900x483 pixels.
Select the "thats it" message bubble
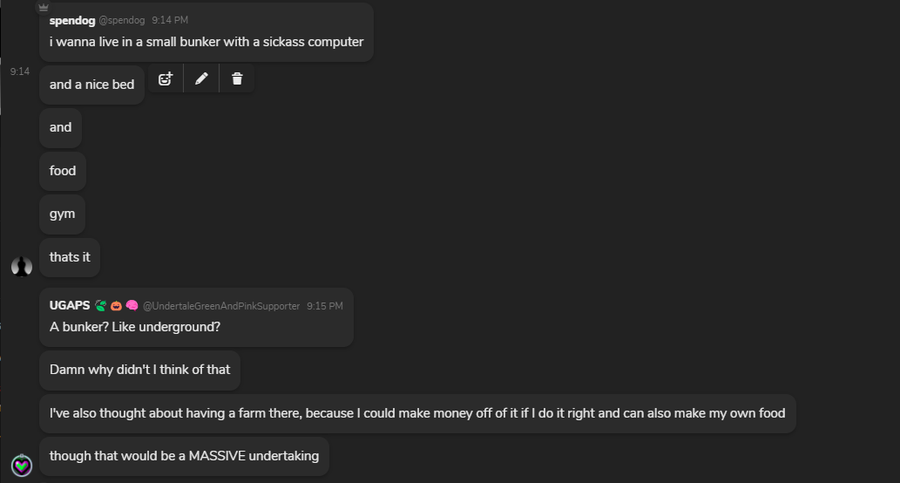70,257
